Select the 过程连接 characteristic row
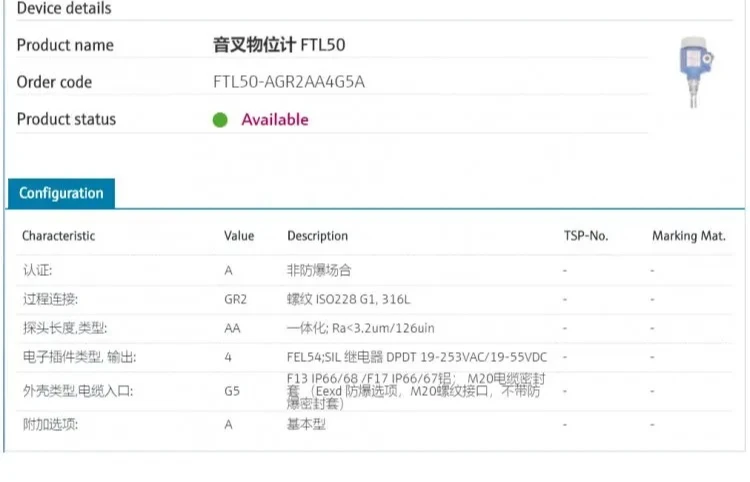Viewport: 750px width, 482px height. pos(50,299)
